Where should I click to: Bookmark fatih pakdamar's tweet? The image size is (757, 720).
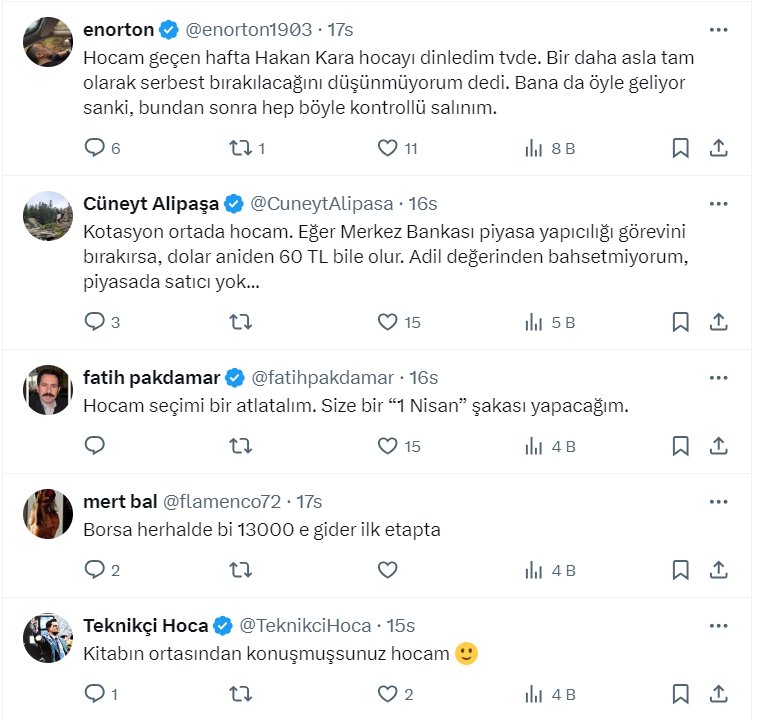coord(680,446)
